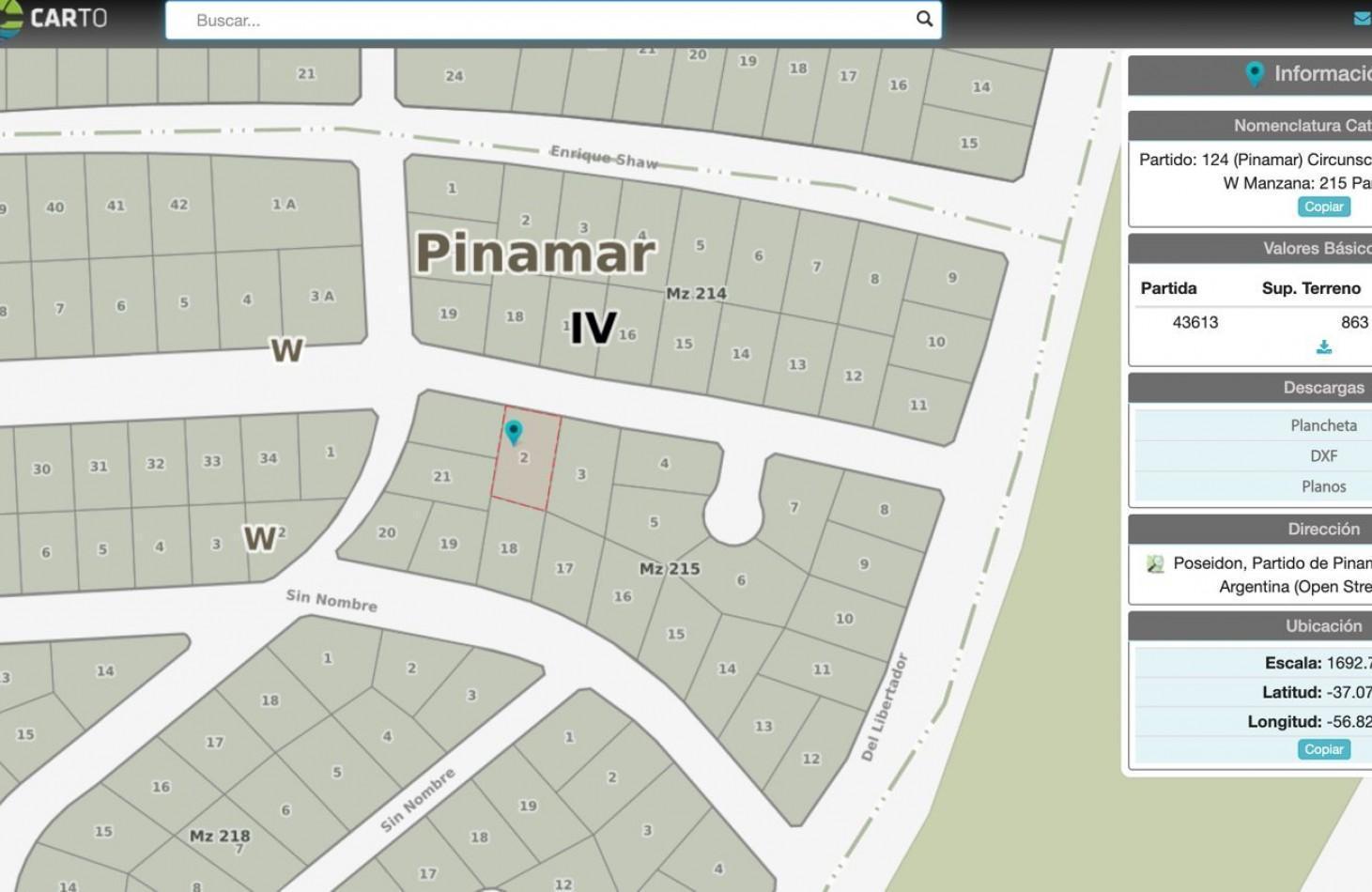The width and height of the screenshot is (1372, 892).
Task: Click the Mz 214 block label
Action: pyautogui.click(x=696, y=293)
